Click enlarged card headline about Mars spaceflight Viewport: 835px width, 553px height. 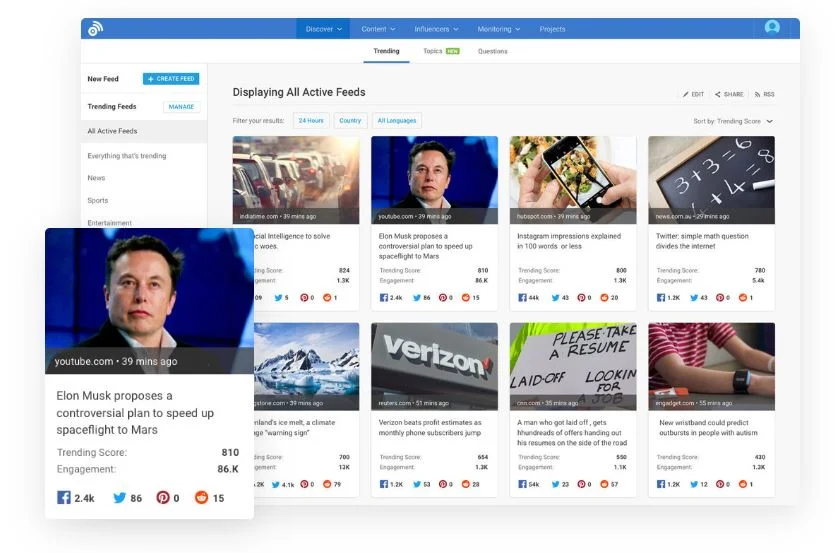point(135,413)
